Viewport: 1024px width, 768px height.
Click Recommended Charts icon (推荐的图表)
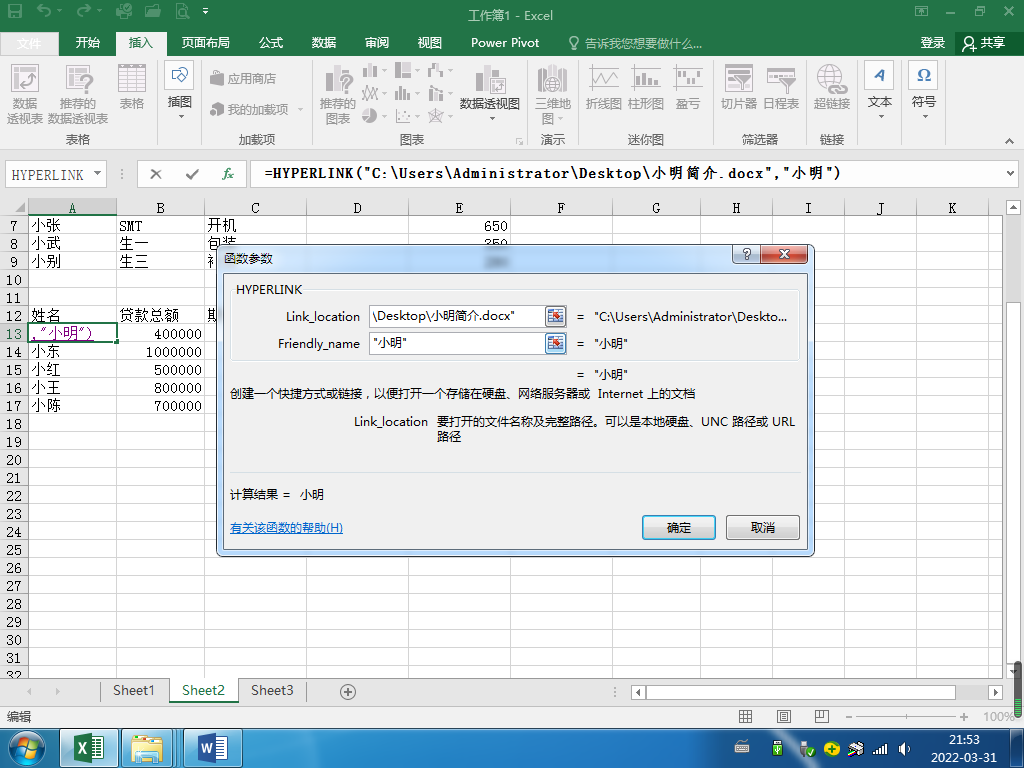pos(338,94)
